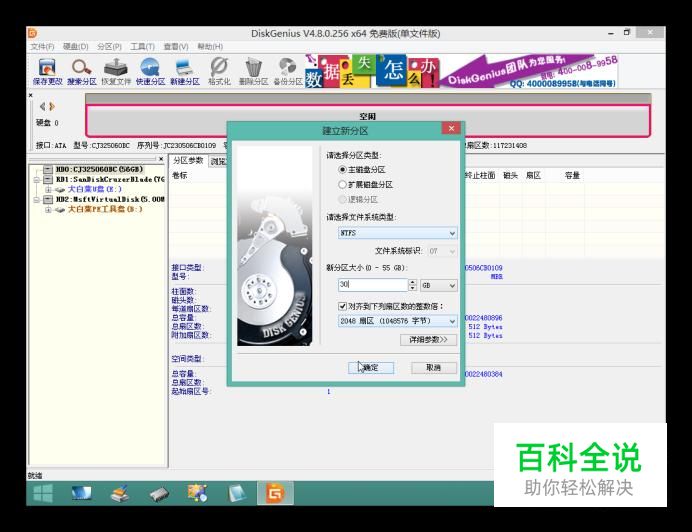Open the View (查看) menu
The image size is (692, 532).
tap(176, 46)
